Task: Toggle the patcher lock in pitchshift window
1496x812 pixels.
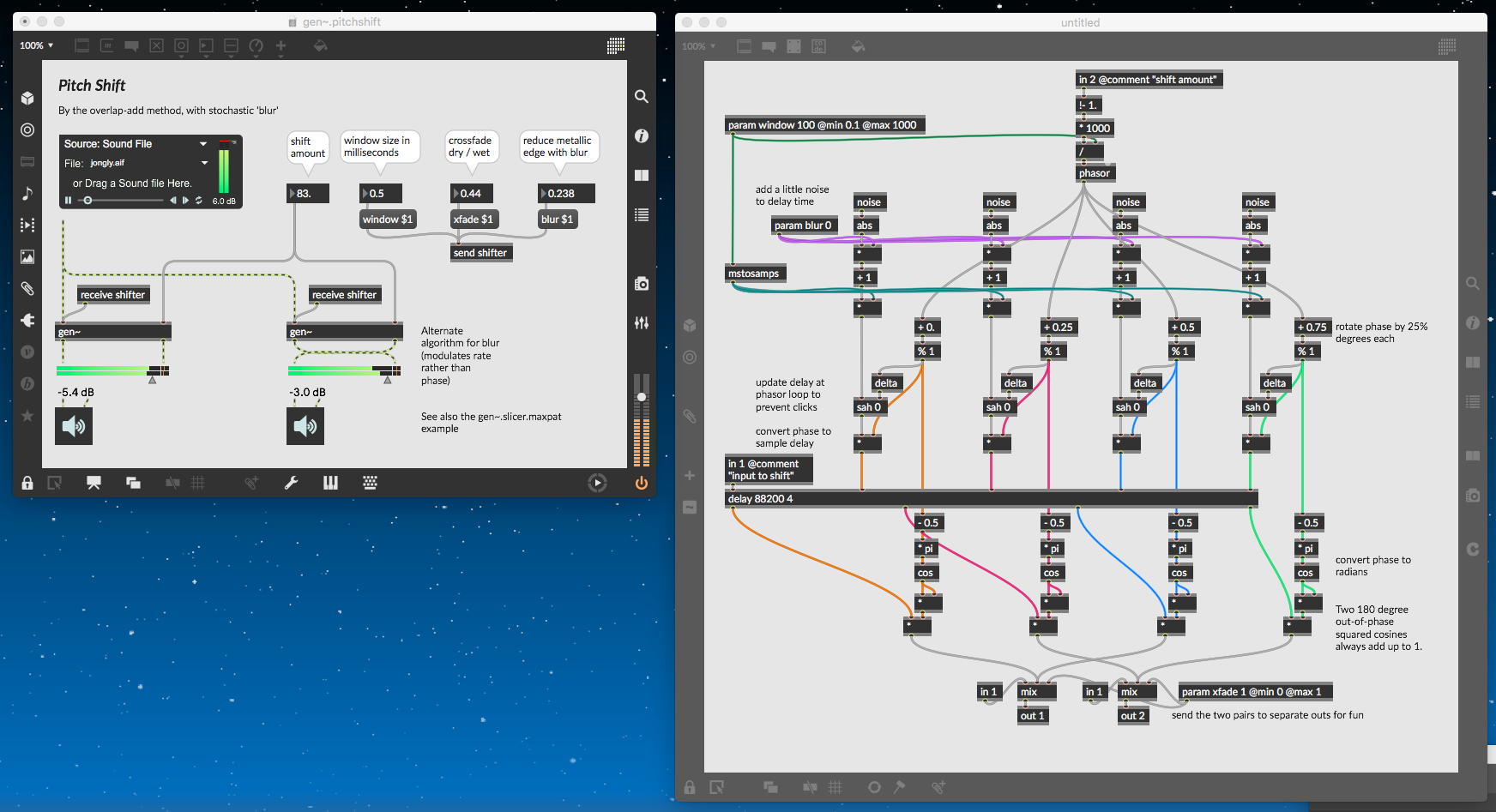Action: pyautogui.click(x=27, y=483)
